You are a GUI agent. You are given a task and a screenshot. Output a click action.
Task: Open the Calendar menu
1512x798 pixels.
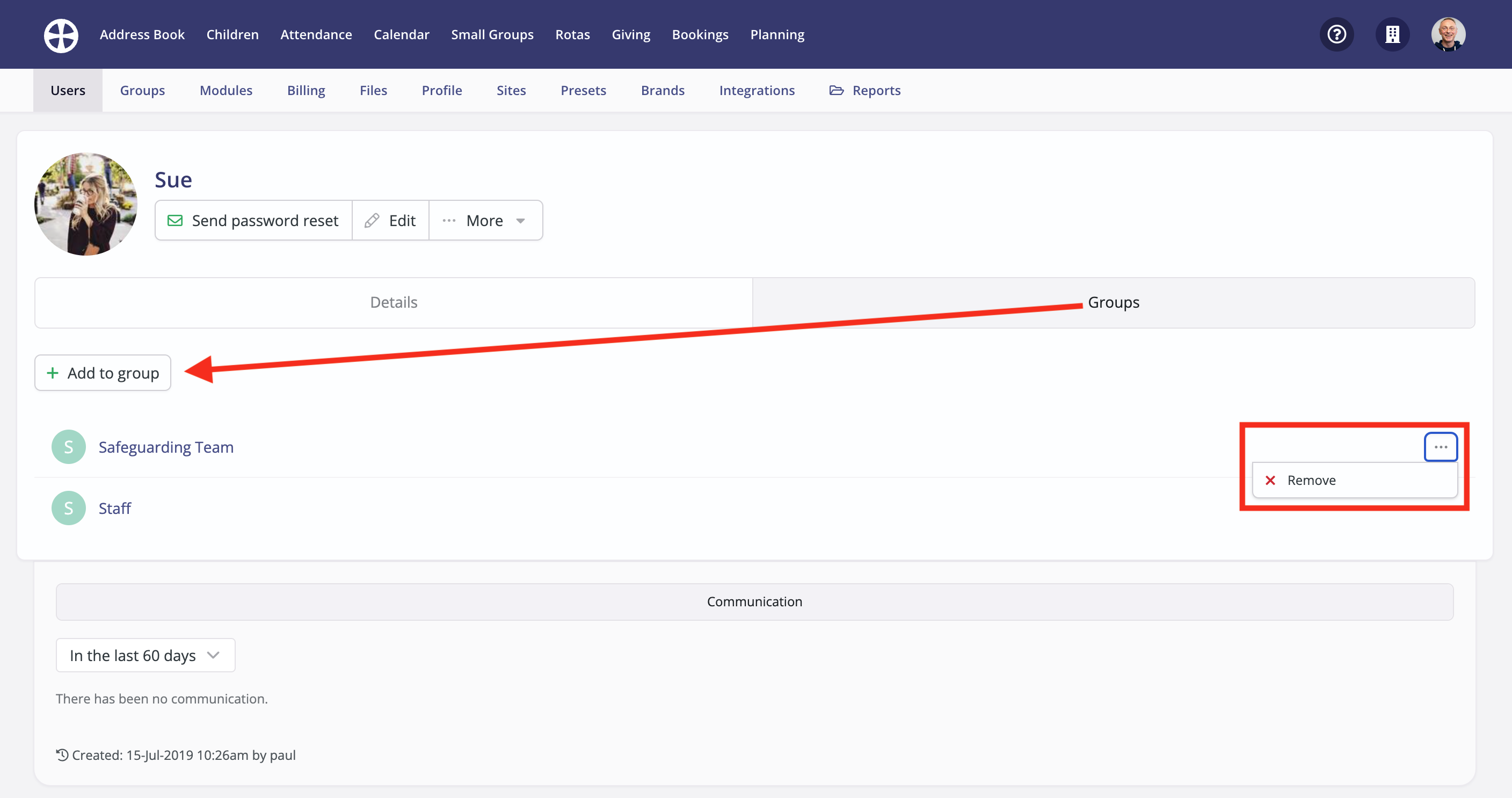click(x=402, y=35)
